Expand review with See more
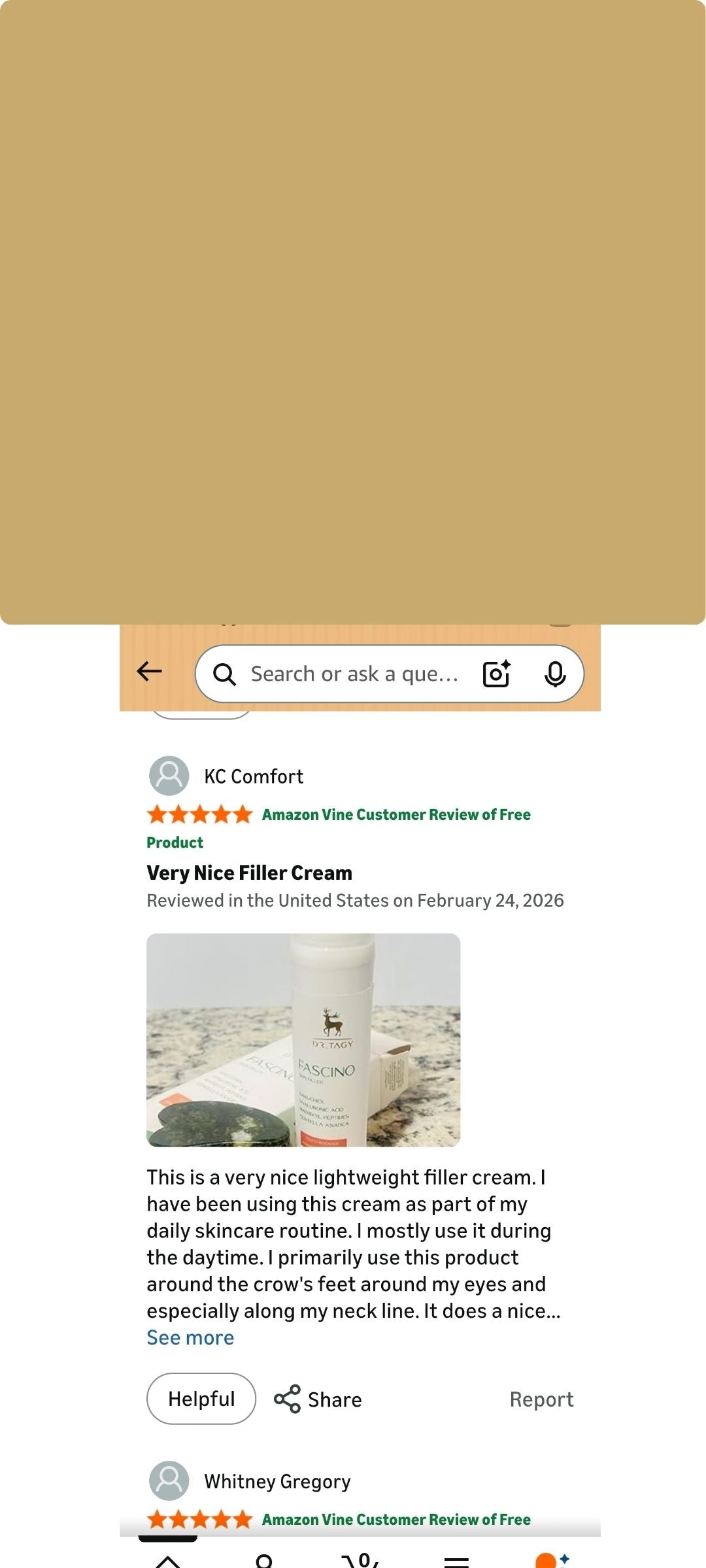Image resolution: width=706 pixels, height=1568 pixels. coord(190,1337)
